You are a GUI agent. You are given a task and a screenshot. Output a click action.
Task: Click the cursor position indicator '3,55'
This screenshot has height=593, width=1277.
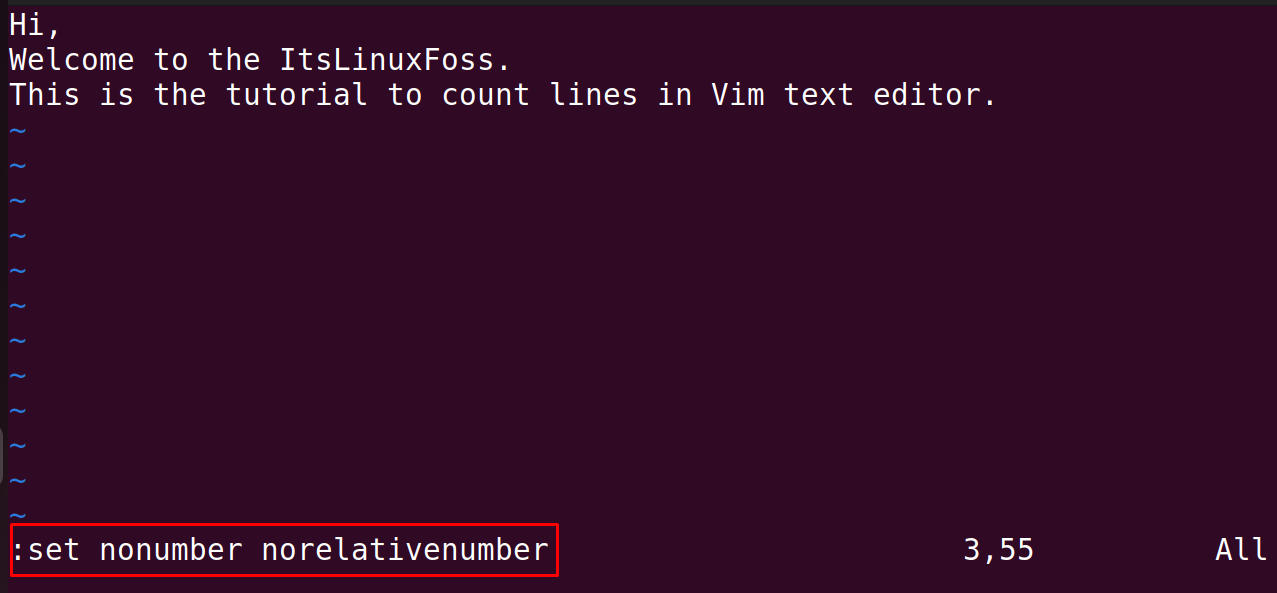999,550
